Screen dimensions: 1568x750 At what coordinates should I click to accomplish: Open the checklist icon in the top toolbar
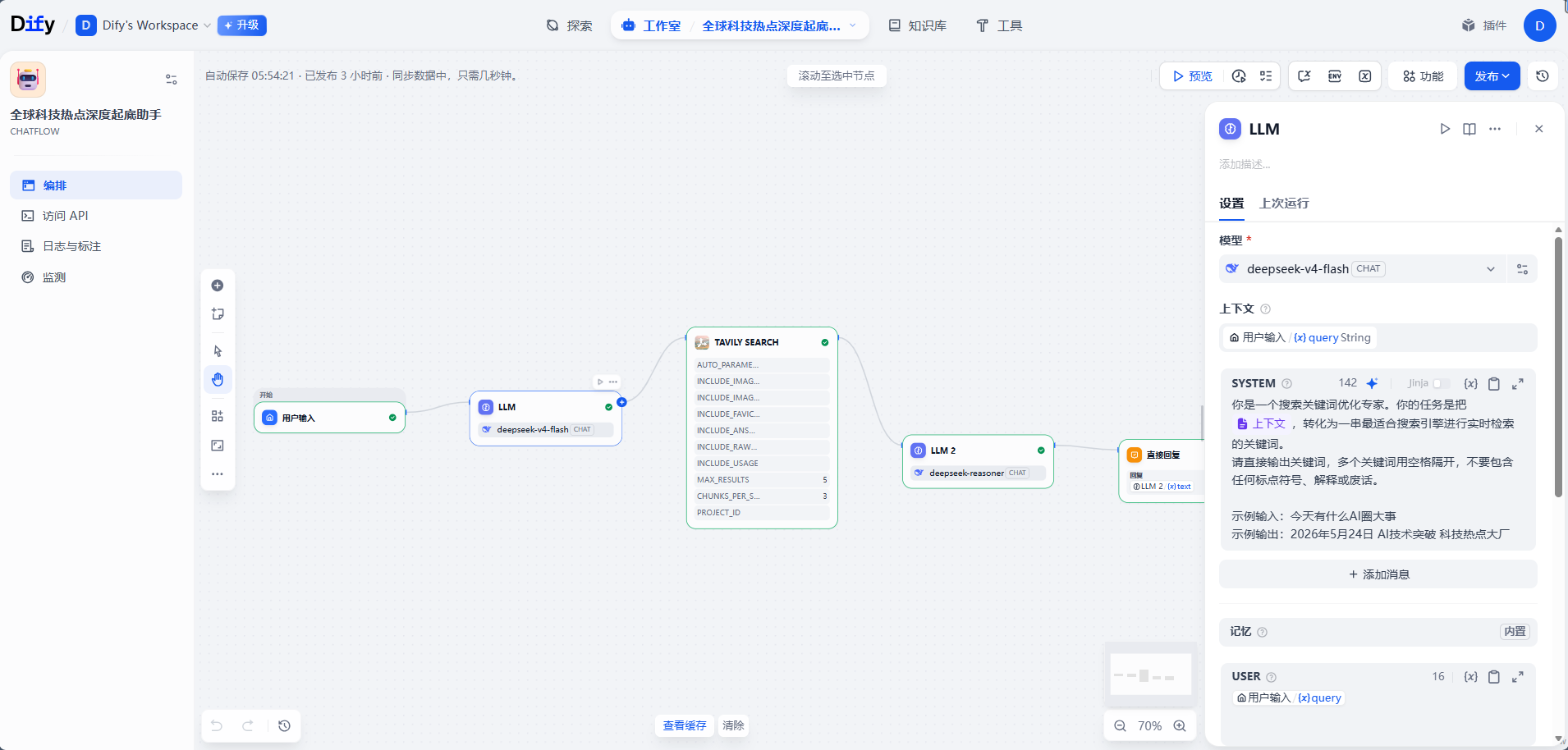pyautogui.click(x=1266, y=76)
